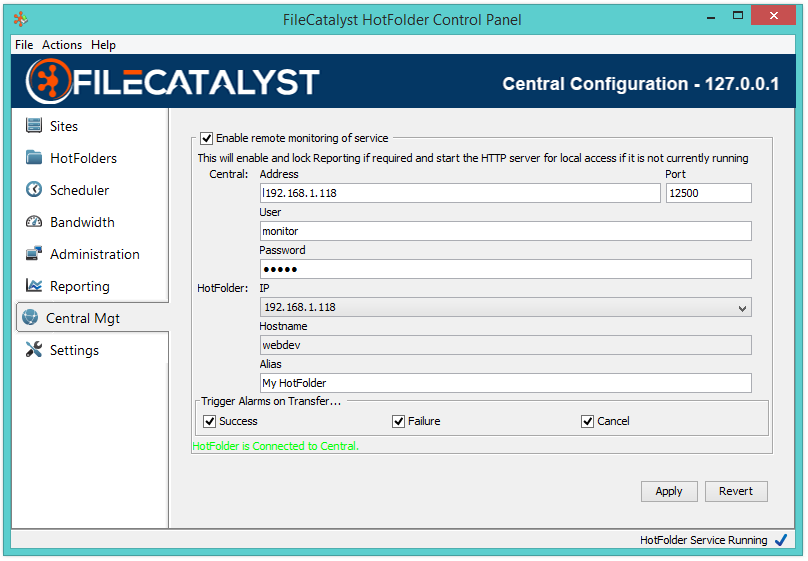Click the FileCatalyst logo in the banner
Screen dimensions: 808x561
[172, 82]
